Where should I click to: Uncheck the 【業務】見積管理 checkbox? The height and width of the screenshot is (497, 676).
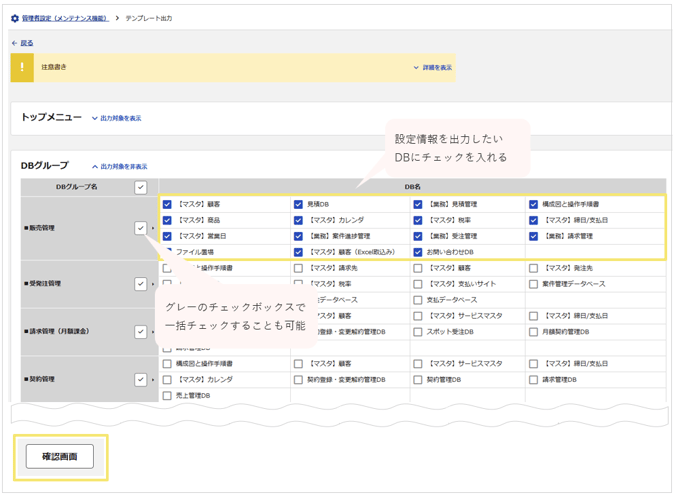pos(418,204)
